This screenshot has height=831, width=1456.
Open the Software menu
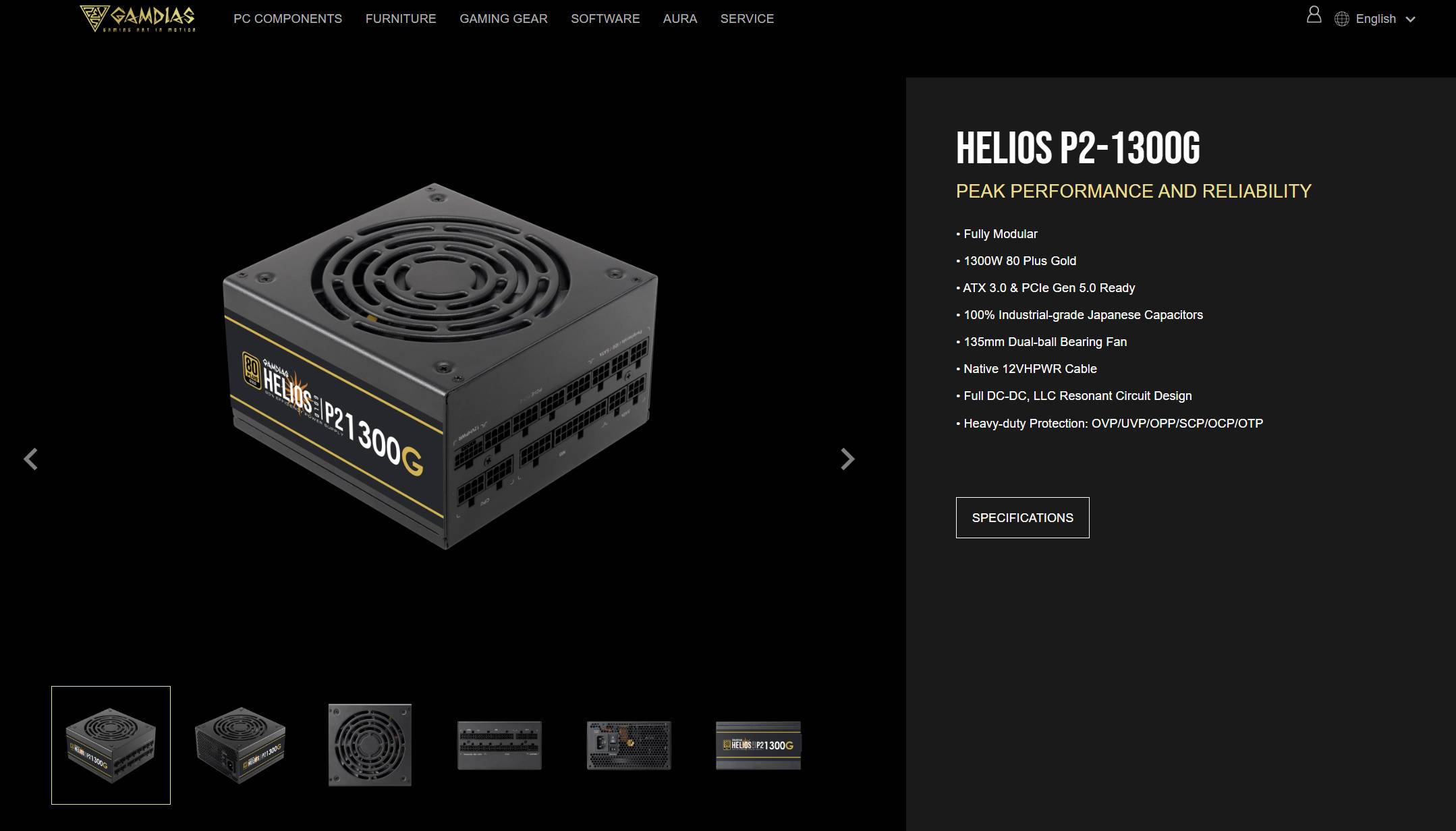[605, 19]
